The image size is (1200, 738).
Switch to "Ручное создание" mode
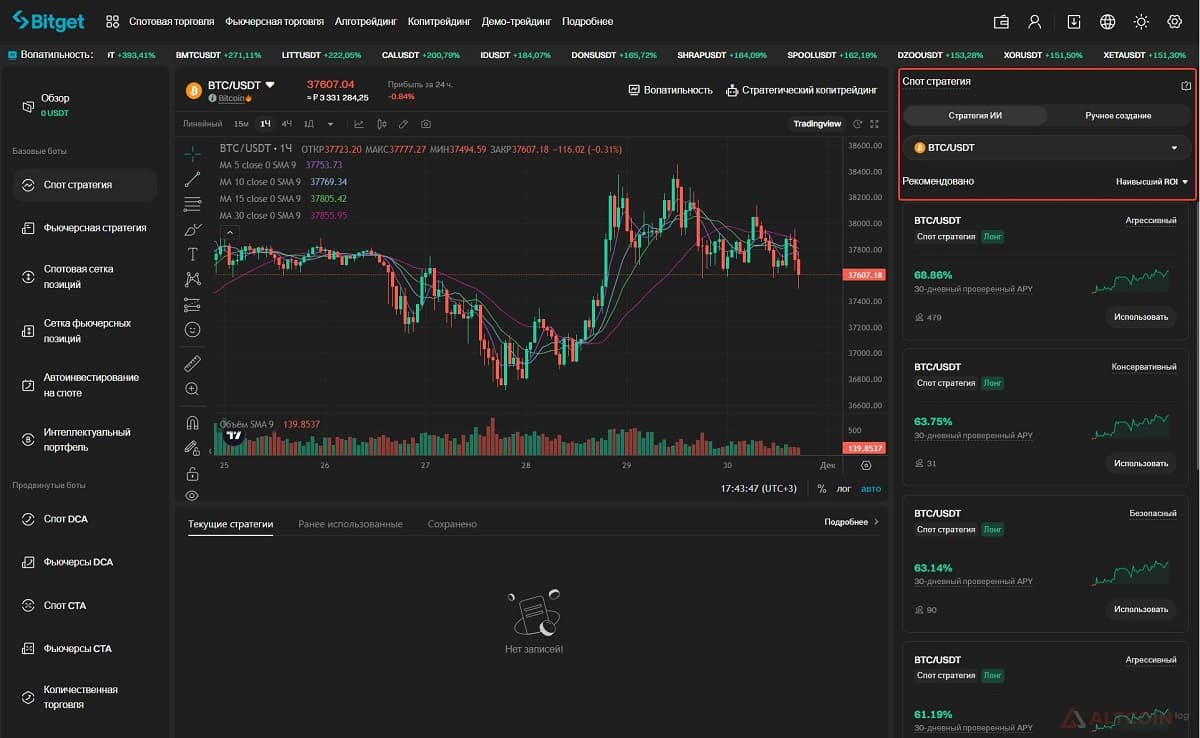click(x=1118, y=116)
